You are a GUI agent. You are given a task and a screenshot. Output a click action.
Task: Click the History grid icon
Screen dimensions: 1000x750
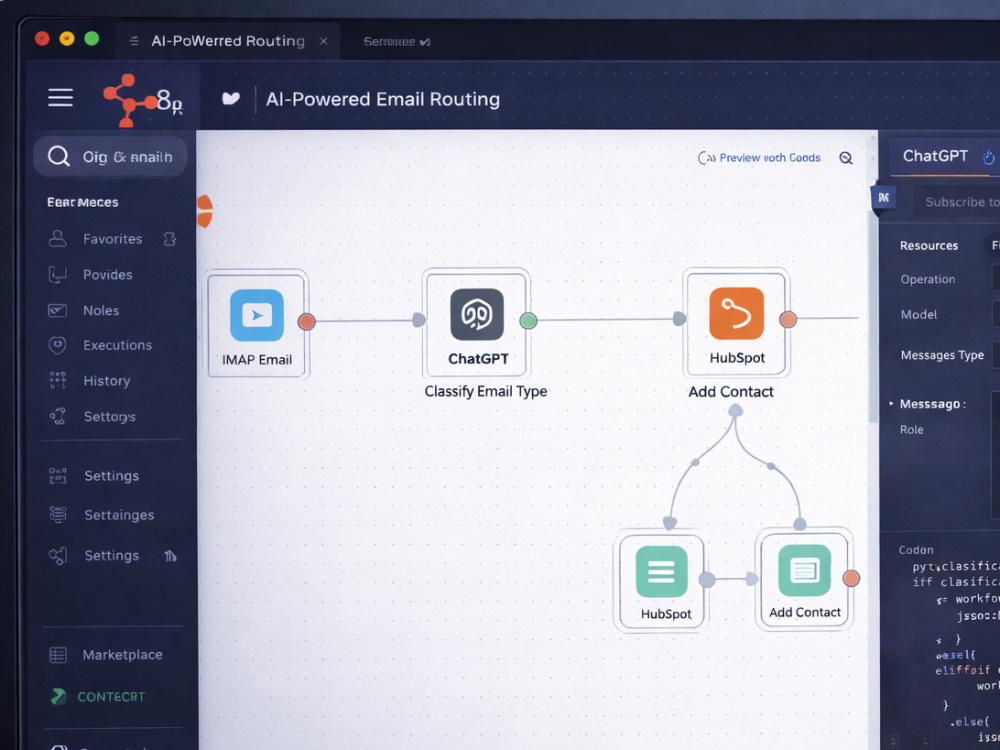[57, 381]
